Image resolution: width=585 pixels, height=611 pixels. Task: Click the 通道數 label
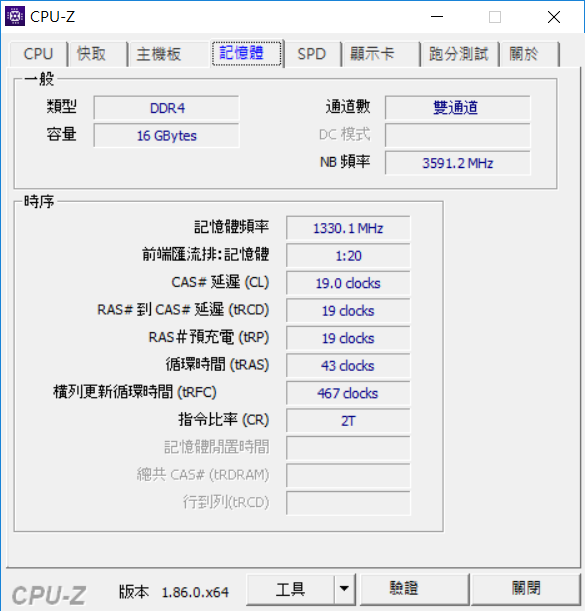pos(348,107)
